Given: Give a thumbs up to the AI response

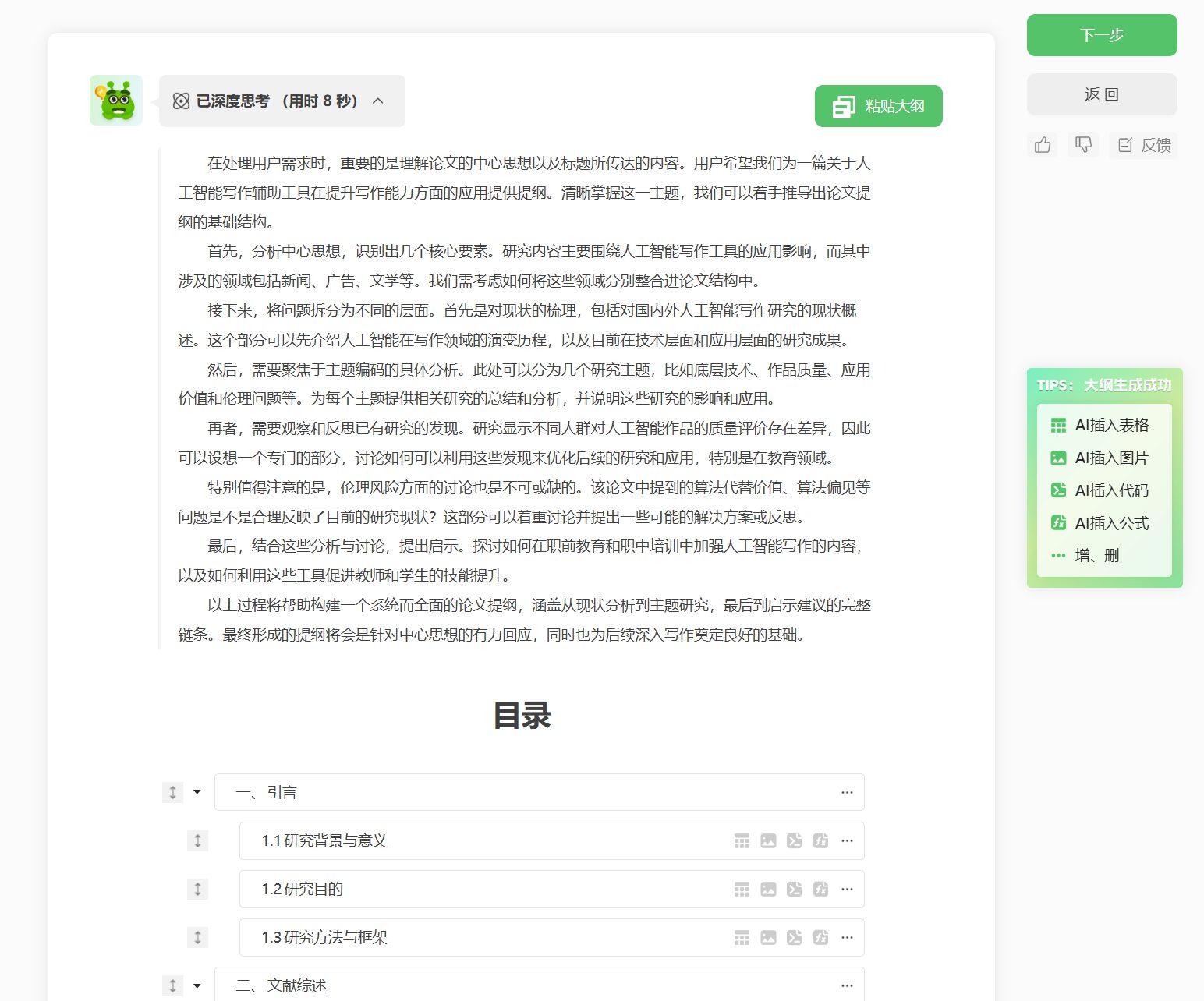Looking at the screenshot, I should click(1042, 144).
